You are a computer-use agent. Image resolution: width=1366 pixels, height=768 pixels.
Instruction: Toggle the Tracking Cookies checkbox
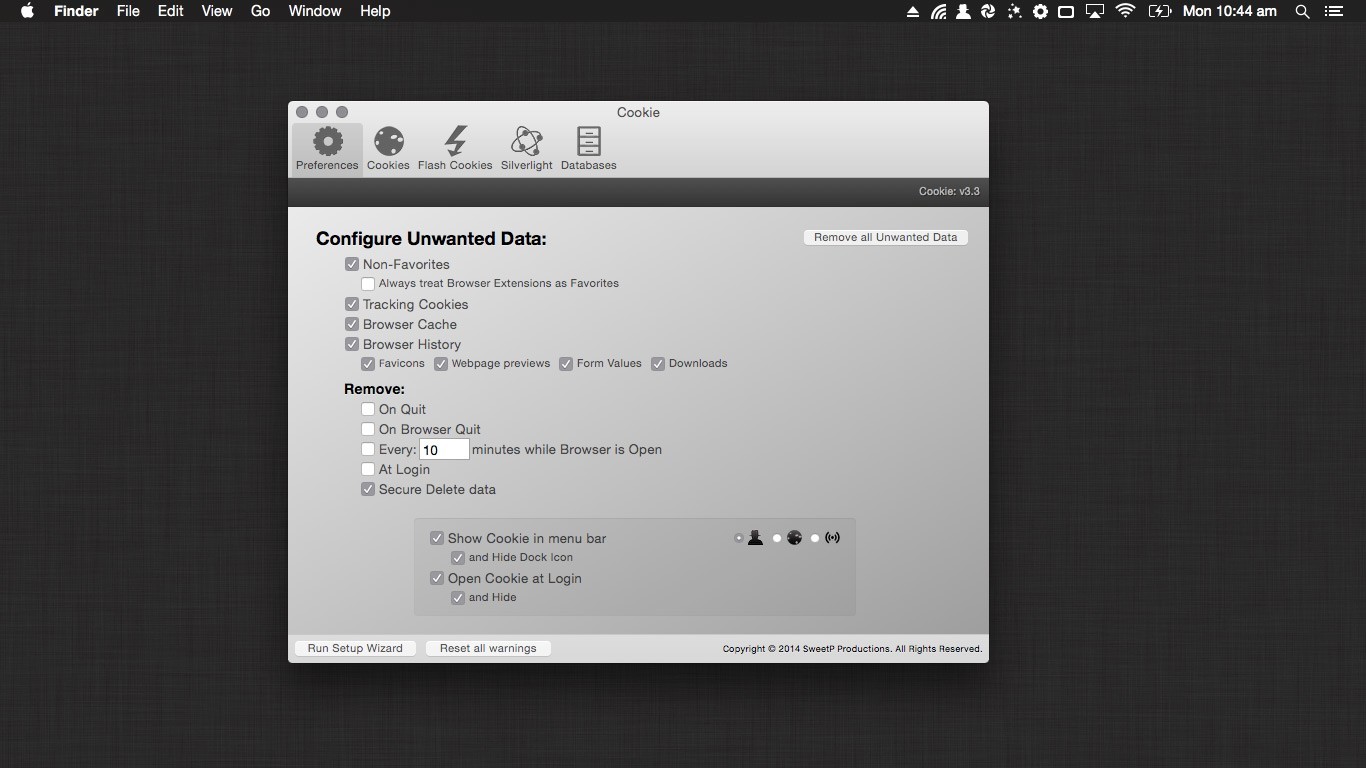click(x=352, y=304)
